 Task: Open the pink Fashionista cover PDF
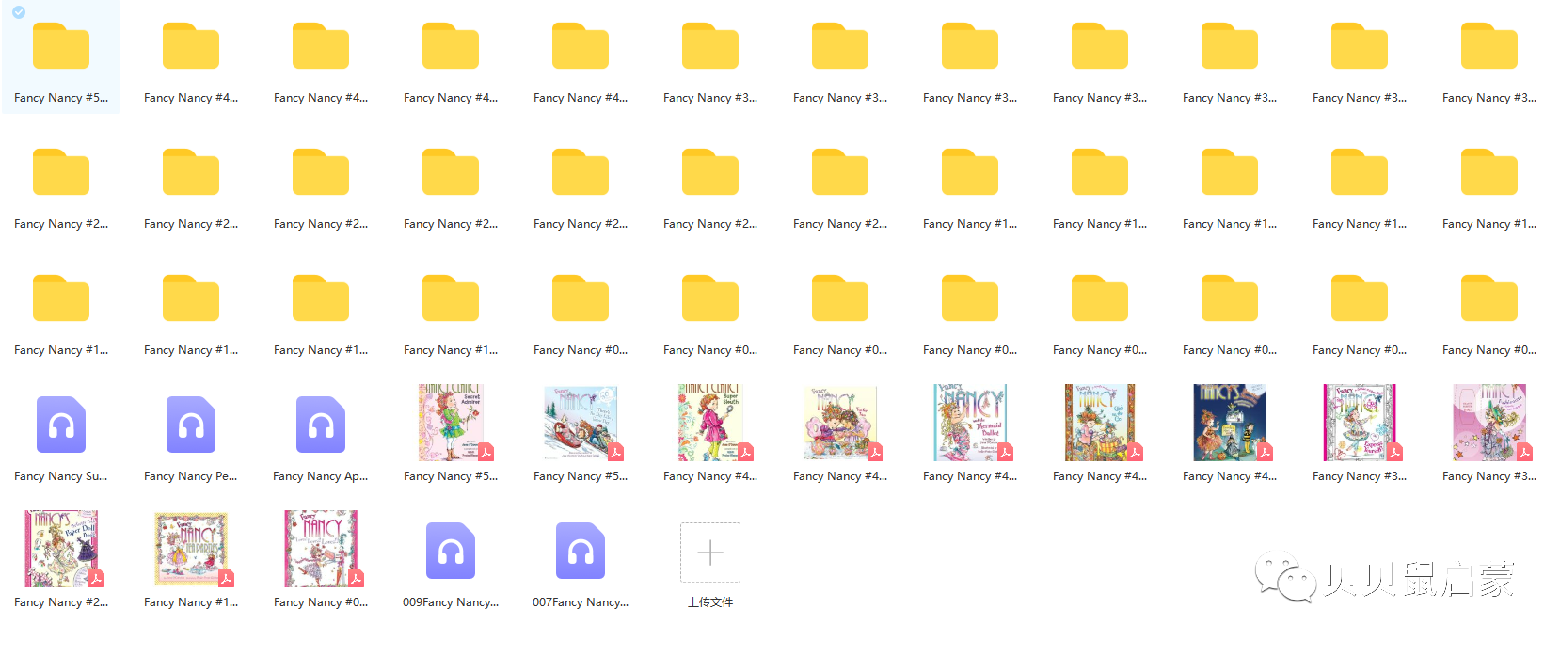[x=1489, y=422]
